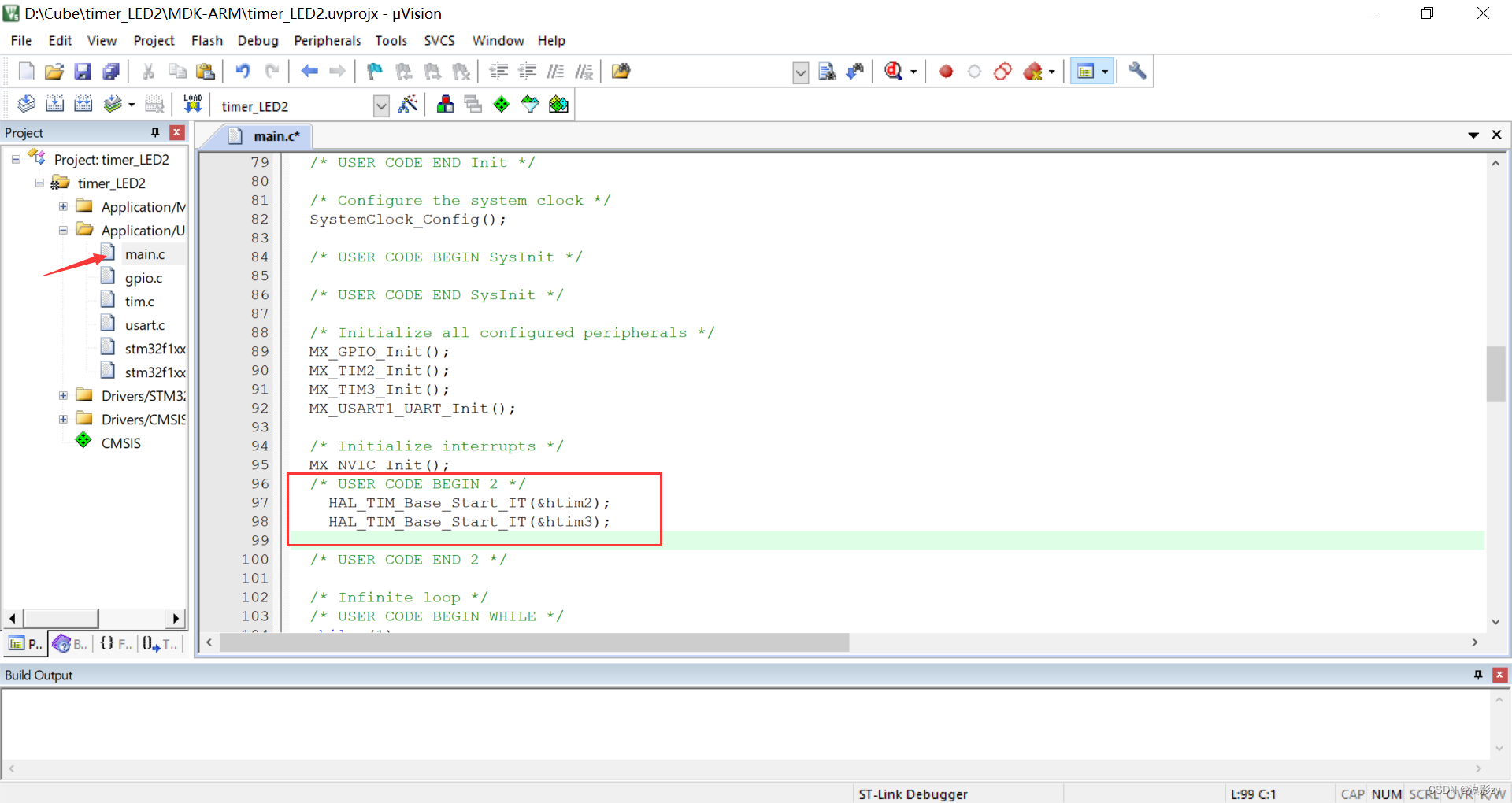Switch to the Functions tab in the Project panel
Screen dimensions: 1512x803
[x=116, y=644]
